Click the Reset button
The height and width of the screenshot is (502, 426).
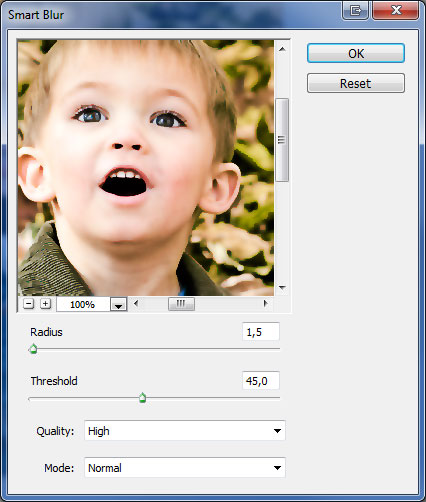pos(356,83)
